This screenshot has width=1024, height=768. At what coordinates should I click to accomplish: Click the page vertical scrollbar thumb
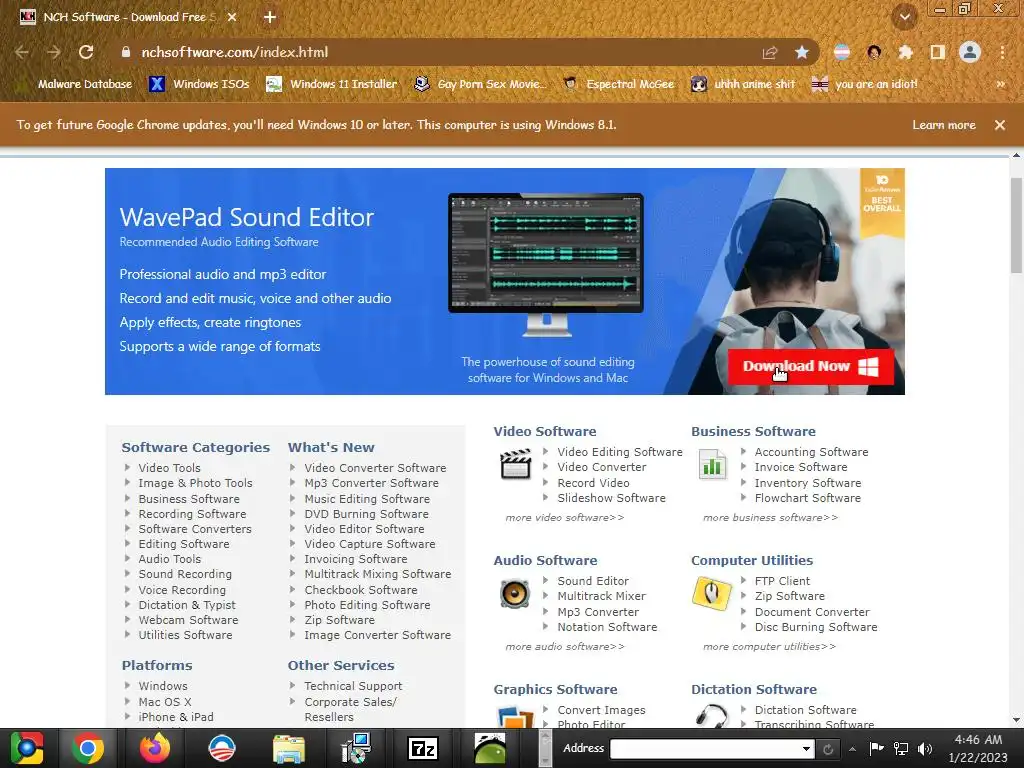(1016, 225)
